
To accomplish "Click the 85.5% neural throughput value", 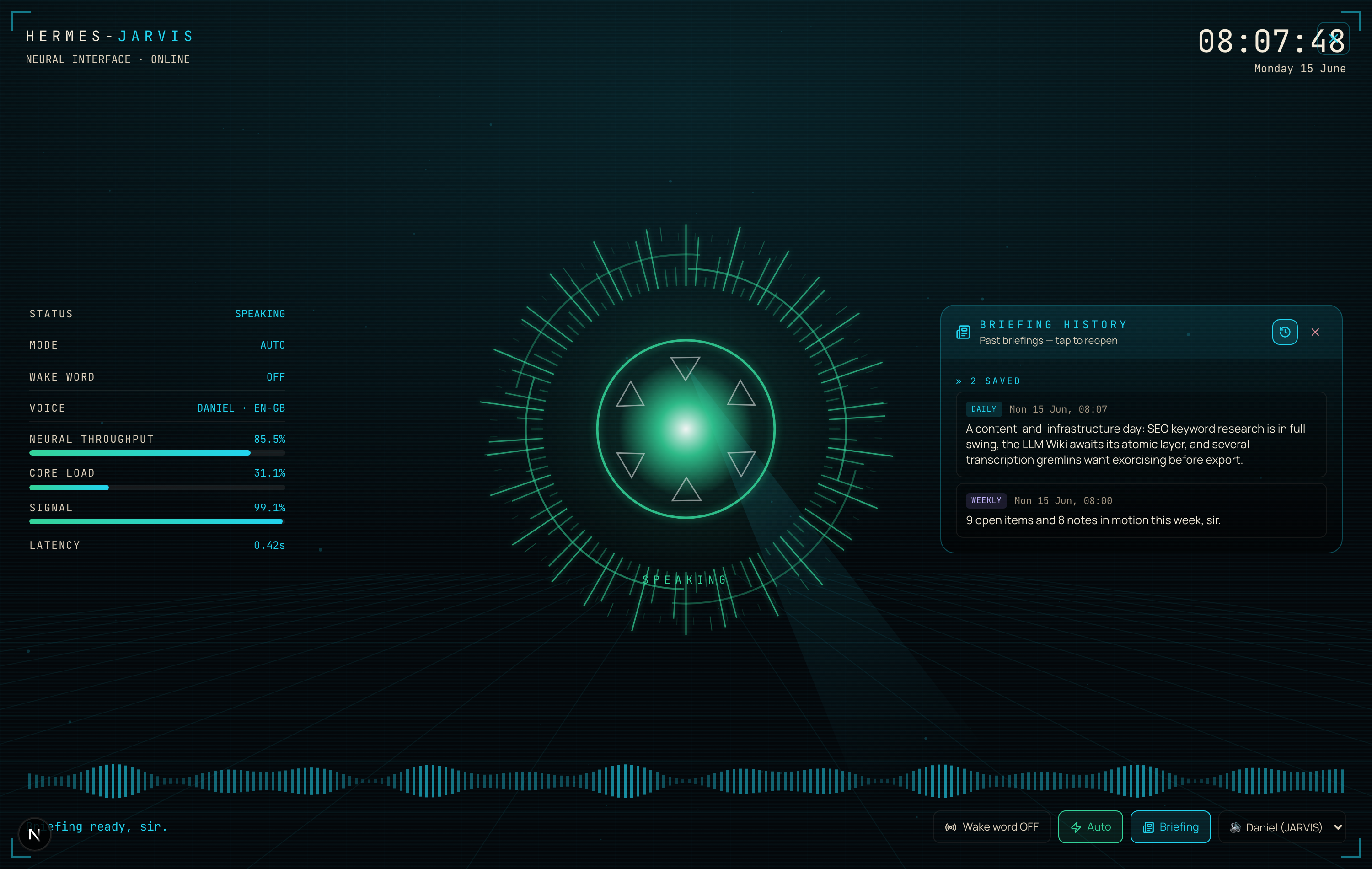I will point(269,440).
